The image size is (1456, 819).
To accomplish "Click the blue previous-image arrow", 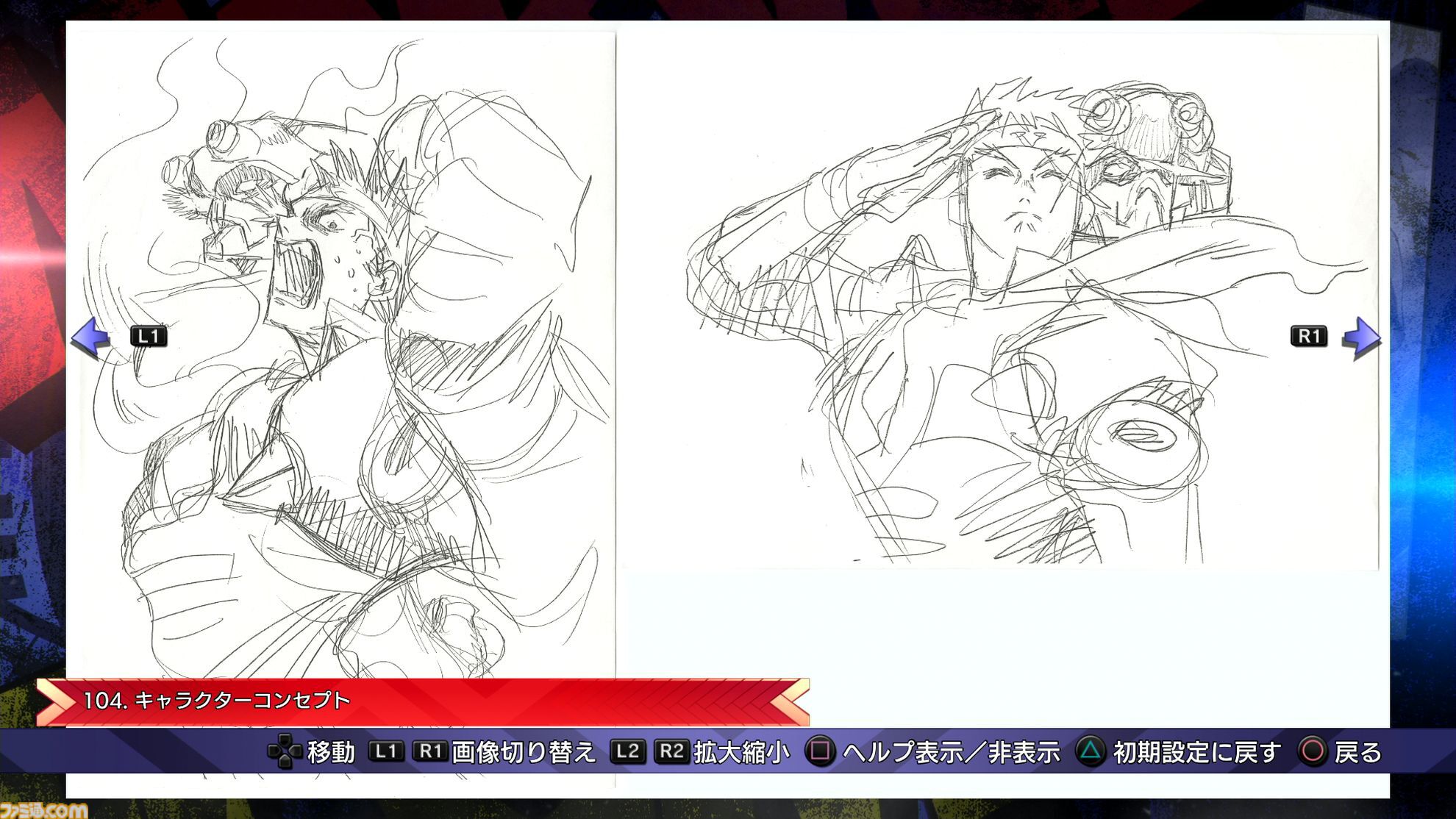I will pyautogui.click(x=90, y=337).
